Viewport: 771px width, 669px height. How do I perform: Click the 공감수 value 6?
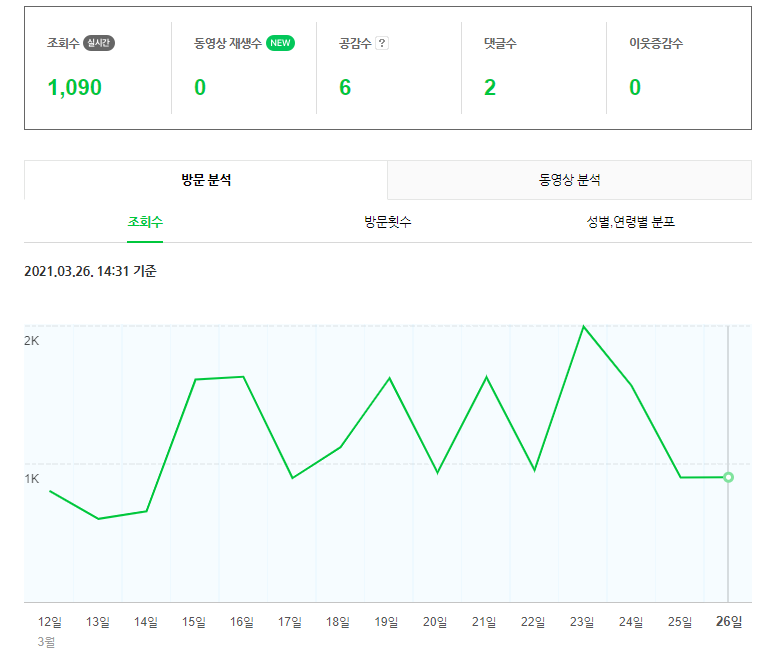click(x=345, y=88)
